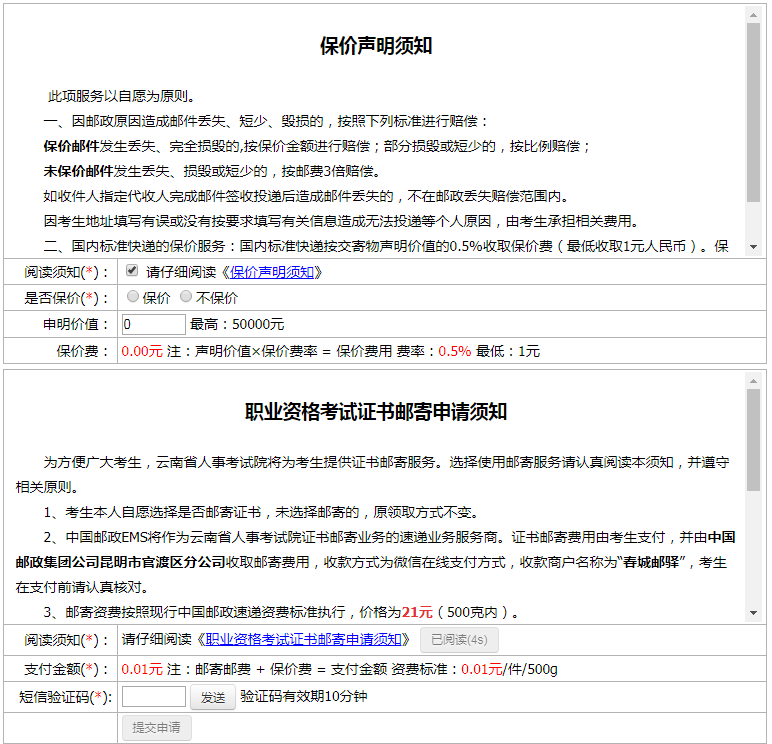Click up arrow of insurance notice scrollbar
The height and width of the screenshot is (744, 772).
[x=753, y=14]
